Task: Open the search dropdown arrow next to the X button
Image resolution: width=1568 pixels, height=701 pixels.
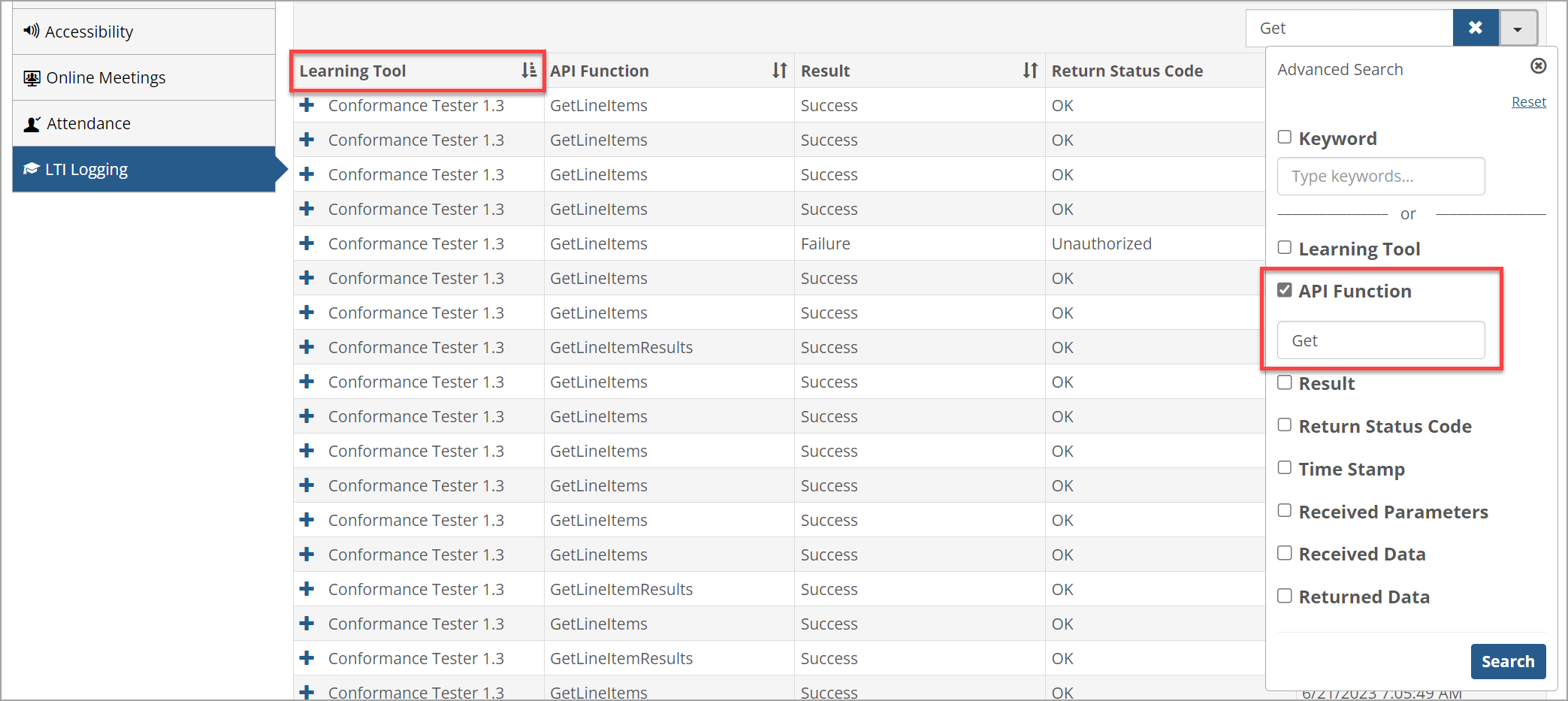Action: (1518, 27)
